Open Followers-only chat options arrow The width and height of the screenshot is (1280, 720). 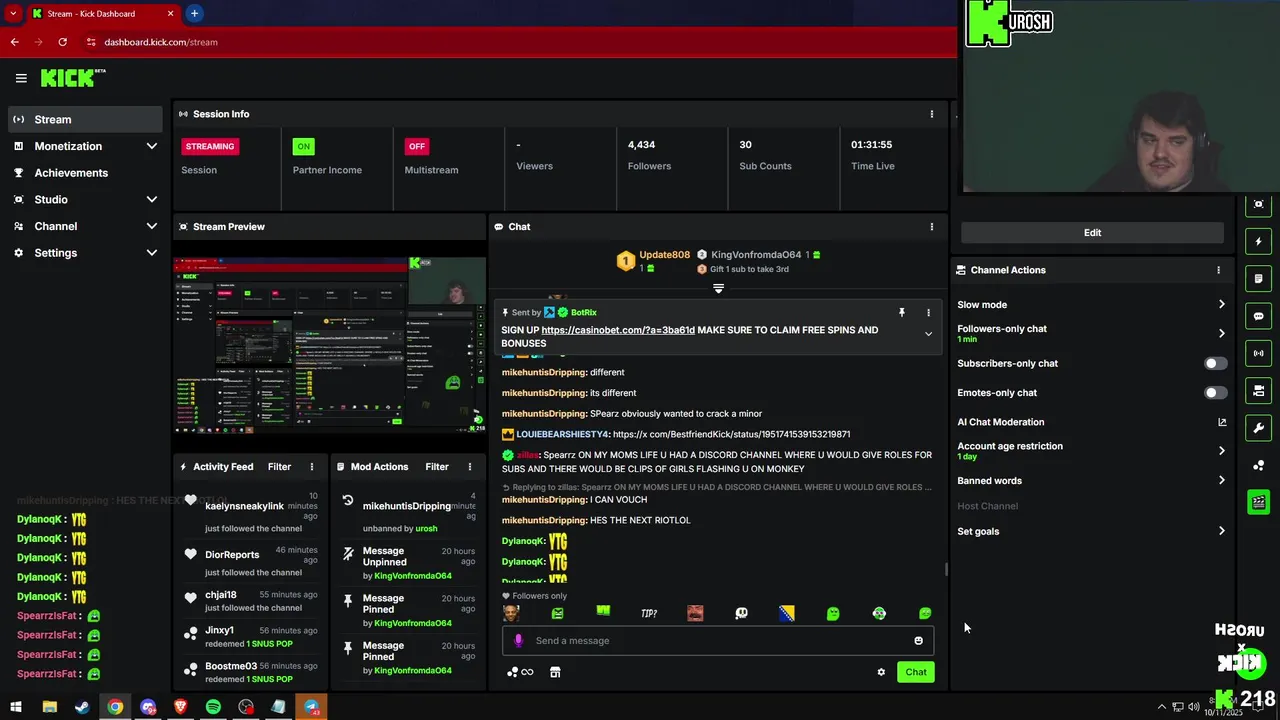[1221, 334]
